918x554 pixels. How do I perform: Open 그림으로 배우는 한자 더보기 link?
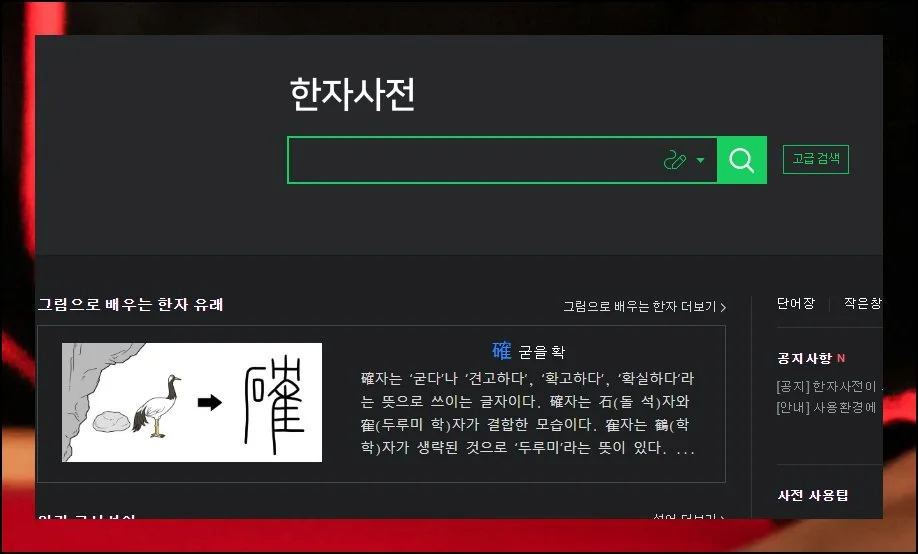645,306
